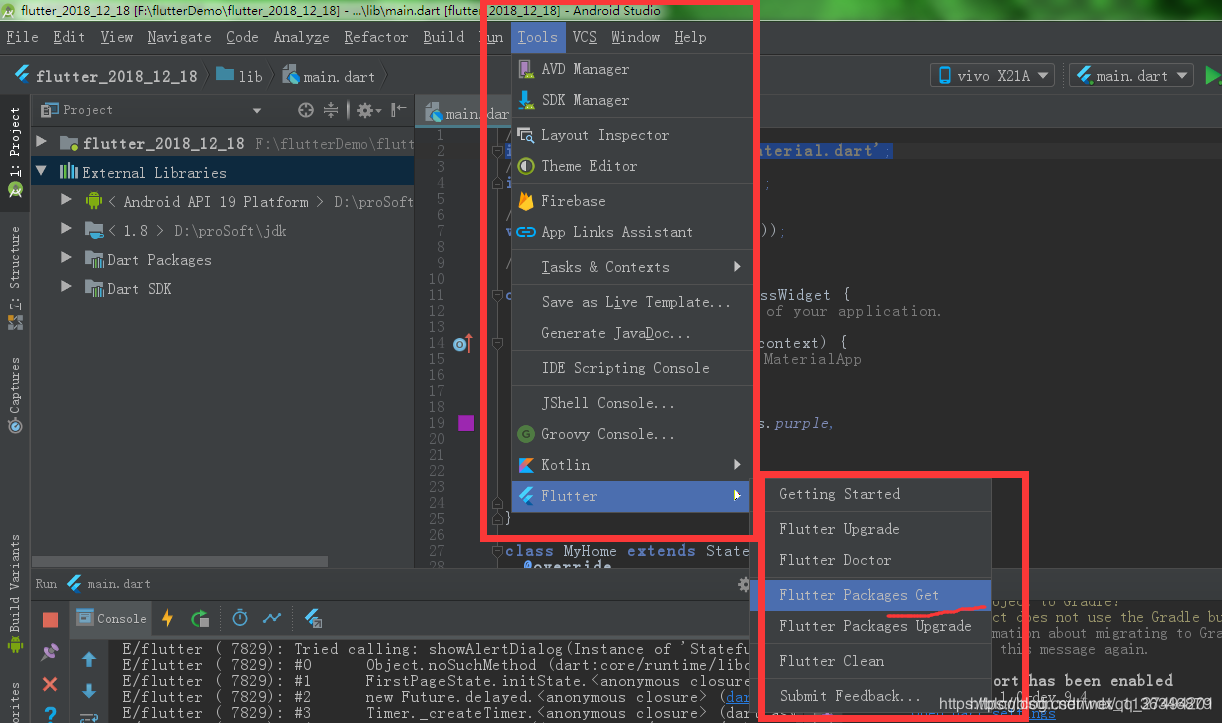This screenshot has width=1222, height=723.
Task: Open the Build Variants side tab
Action: [15, 592]
